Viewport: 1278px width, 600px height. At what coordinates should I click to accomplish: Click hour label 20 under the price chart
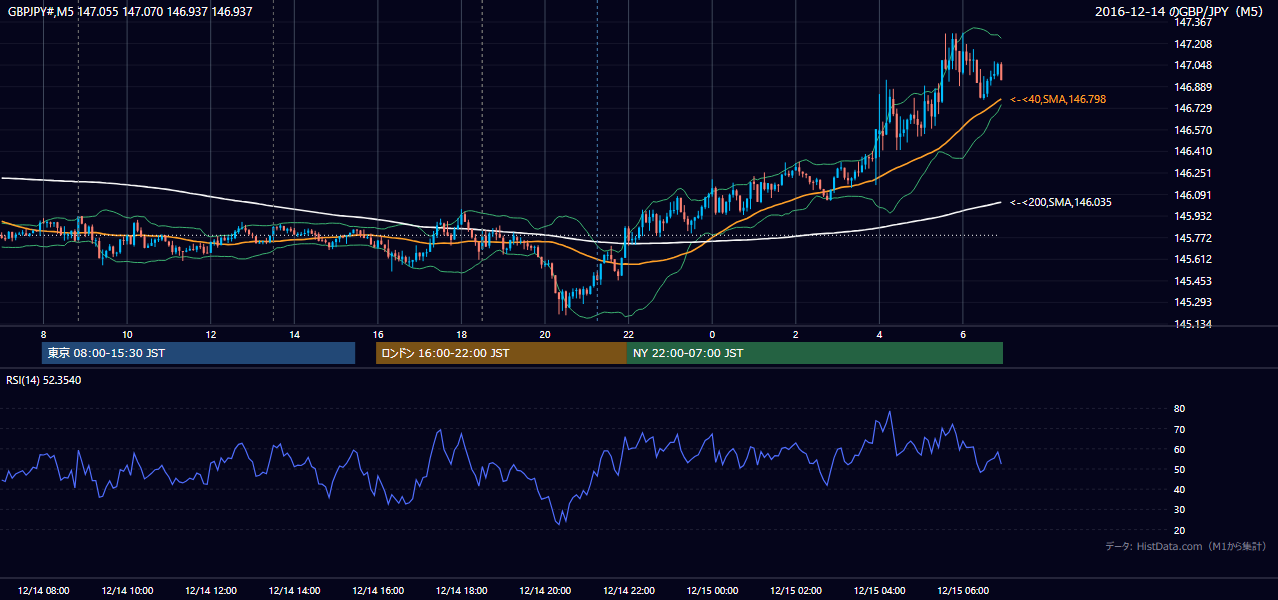(x=545, y=334)
